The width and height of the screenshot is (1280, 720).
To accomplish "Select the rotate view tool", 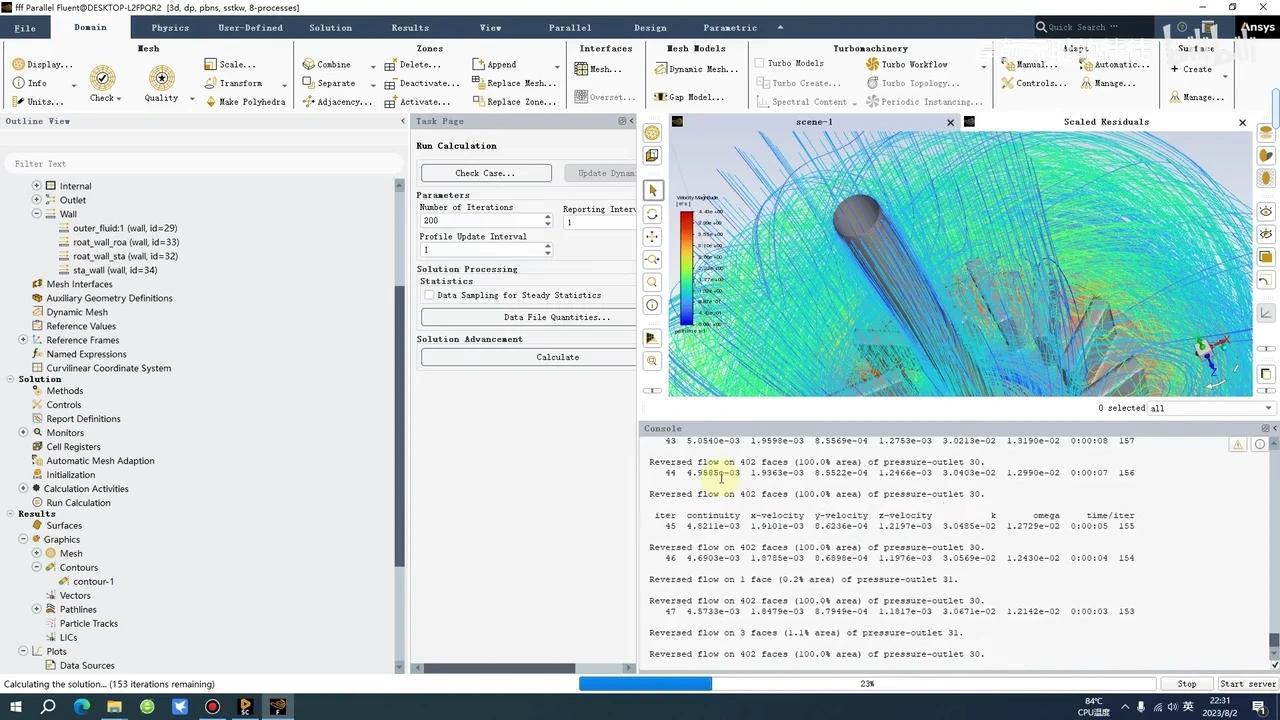I will [653, 214].
